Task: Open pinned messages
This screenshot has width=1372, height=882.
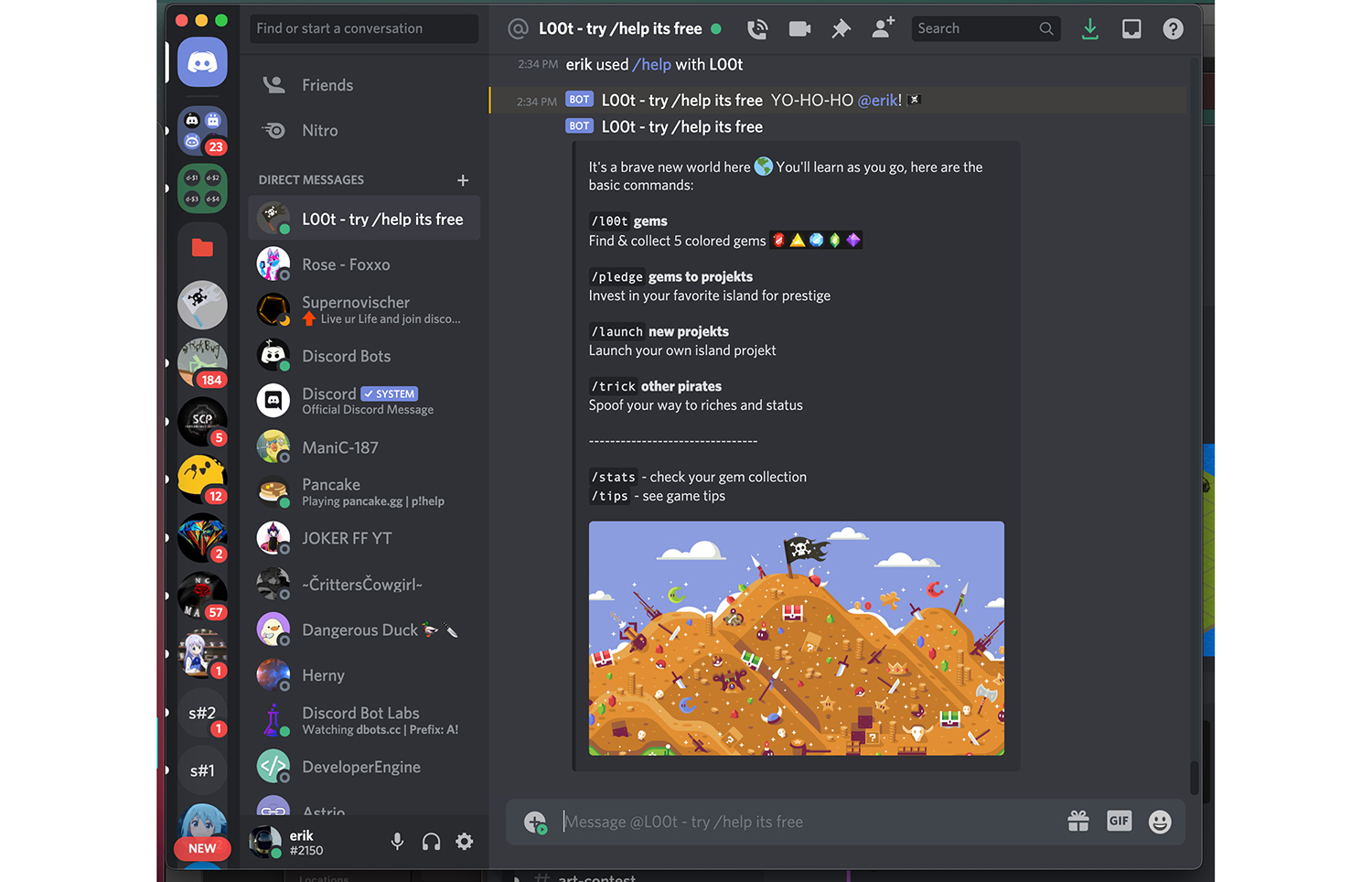Action: pyautogui.click(x=841, y=29)
